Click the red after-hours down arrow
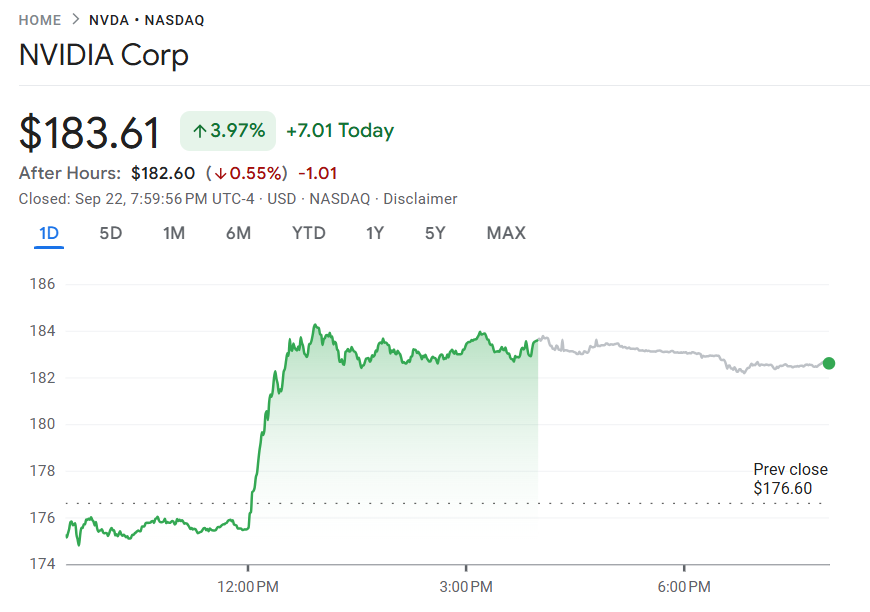 (219, 173)
